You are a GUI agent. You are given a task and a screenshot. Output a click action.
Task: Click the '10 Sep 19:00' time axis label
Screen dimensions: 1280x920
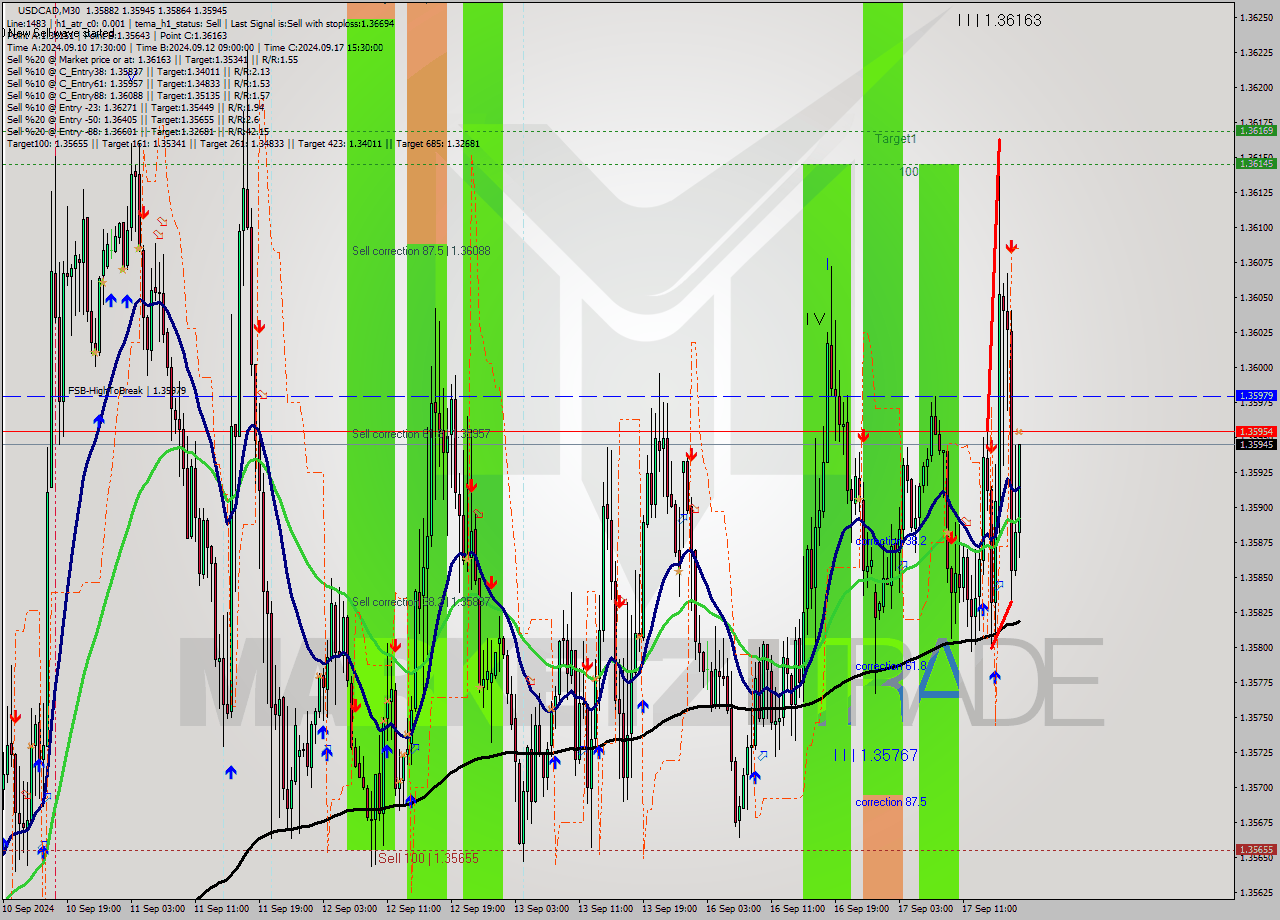tap(95, 909)
